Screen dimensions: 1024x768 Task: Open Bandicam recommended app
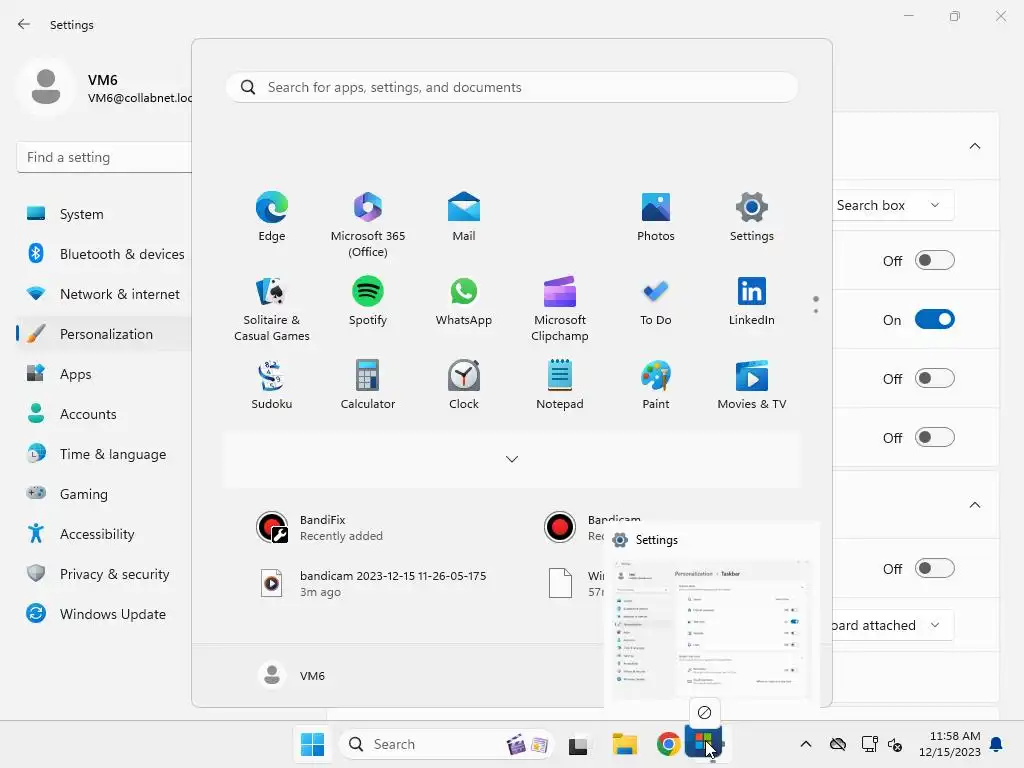click(571, 528)
